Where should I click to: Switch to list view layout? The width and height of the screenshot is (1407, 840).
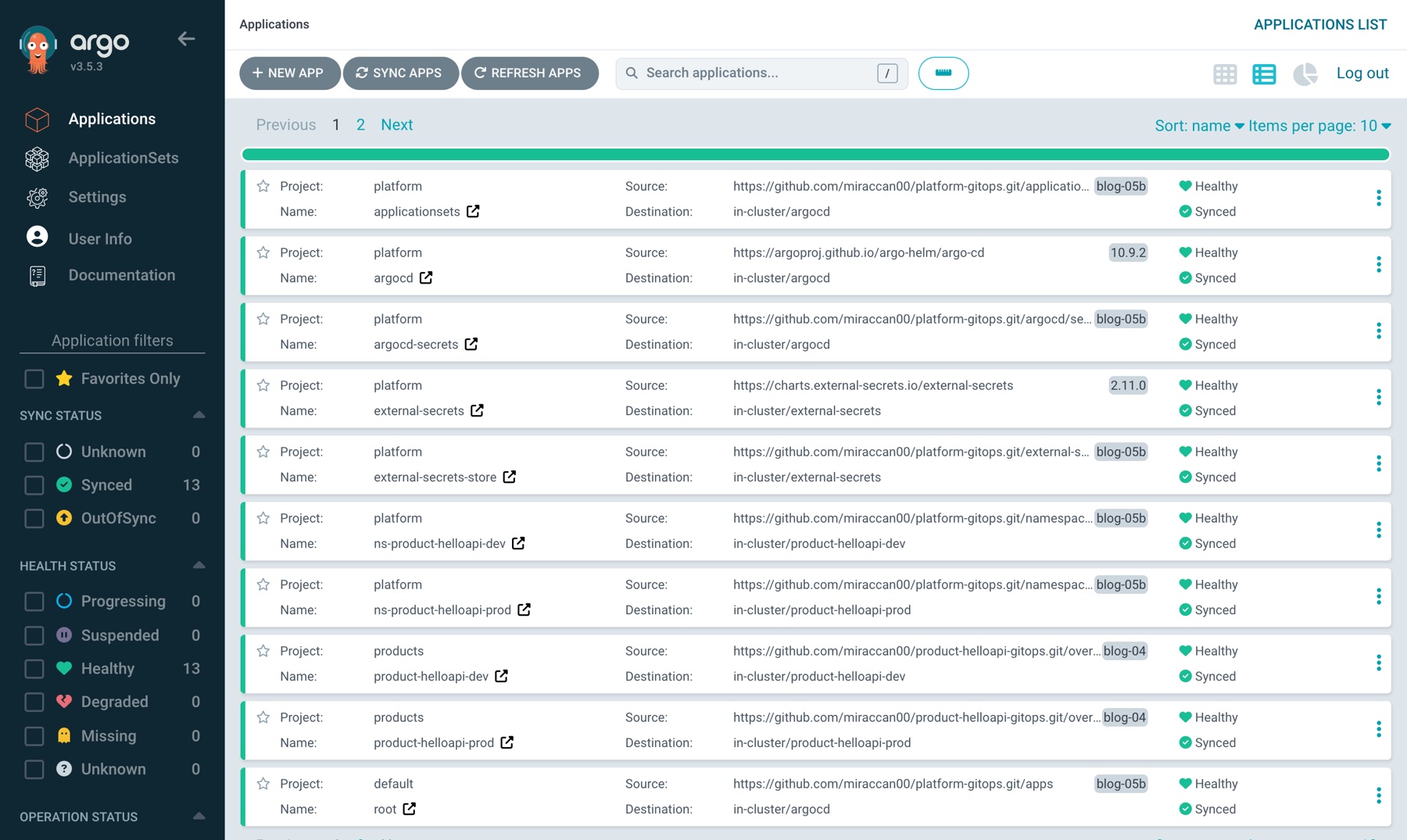point(1264,73)
